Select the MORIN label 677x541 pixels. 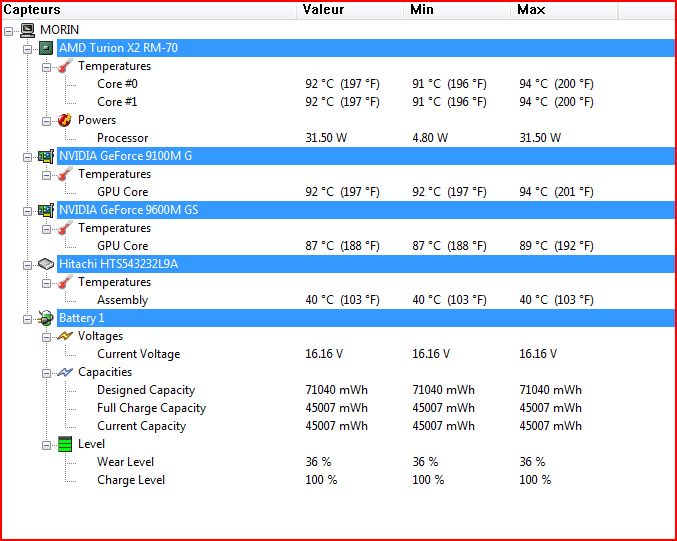(60, 30)
